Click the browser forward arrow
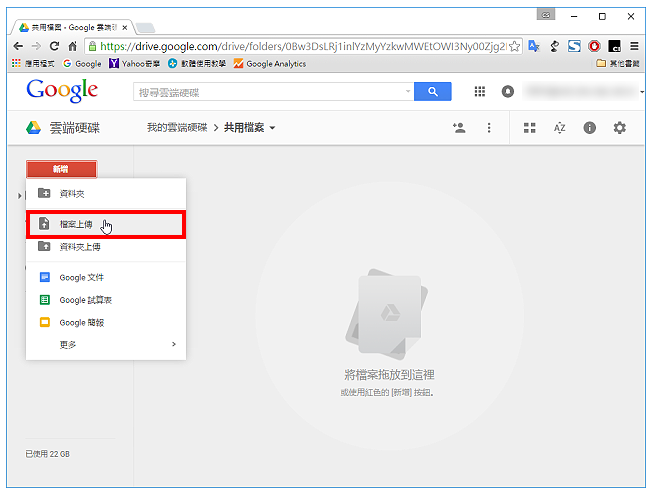 pos(37,46)
